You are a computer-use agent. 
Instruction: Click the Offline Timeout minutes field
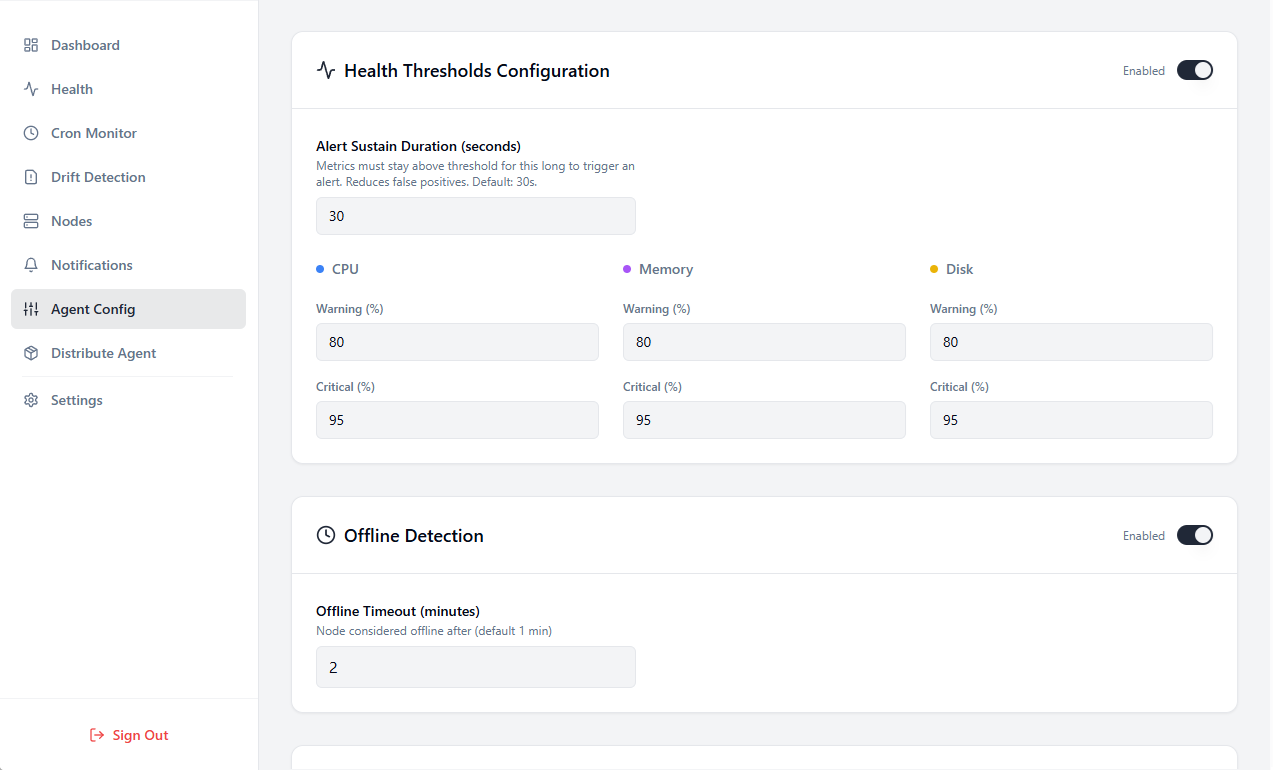pos(475,667)
